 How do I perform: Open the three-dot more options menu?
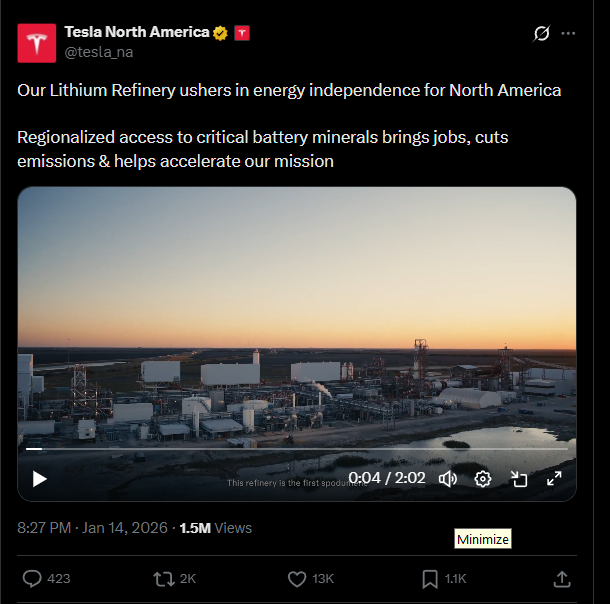coord(568,33)
